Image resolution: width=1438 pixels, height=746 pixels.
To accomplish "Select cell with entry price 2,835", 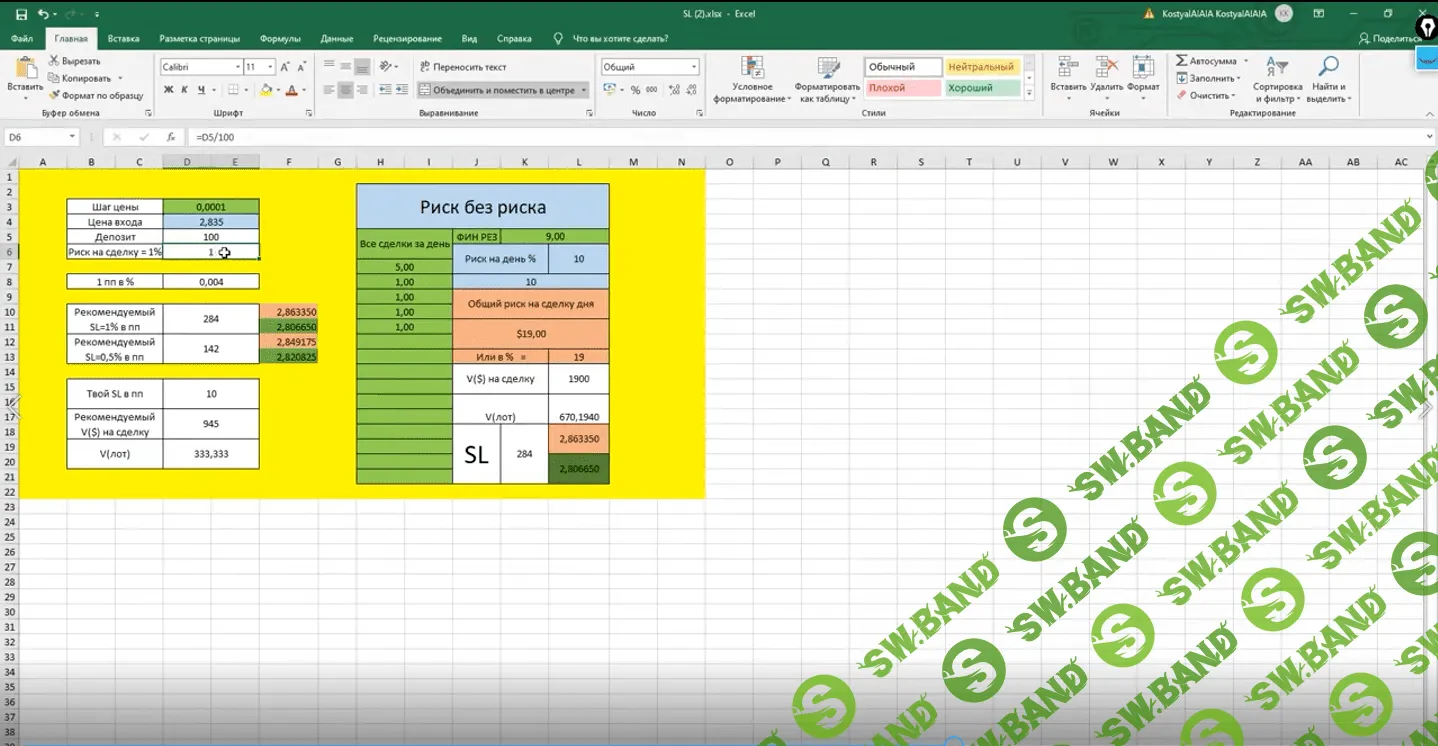I will click(x=210, y=222).
